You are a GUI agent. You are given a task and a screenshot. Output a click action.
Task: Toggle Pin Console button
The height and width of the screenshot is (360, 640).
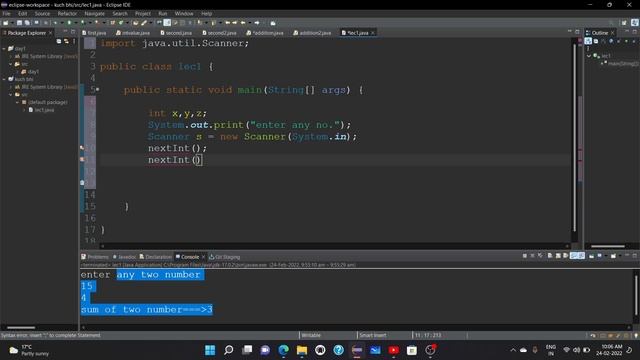coord(591,256)
